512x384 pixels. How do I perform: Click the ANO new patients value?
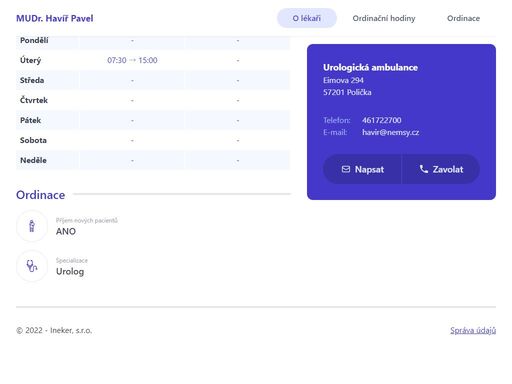coord(66,231)
